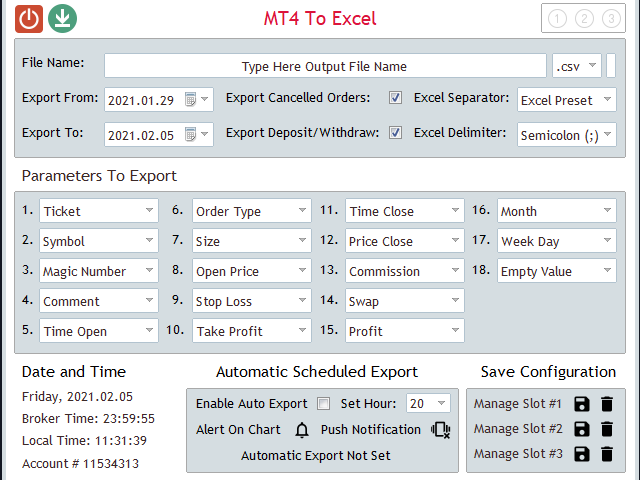The width and height of the screenshot is (640, 480).
Task: Open the .csv file extension dropdown
Action: point(577,65)
